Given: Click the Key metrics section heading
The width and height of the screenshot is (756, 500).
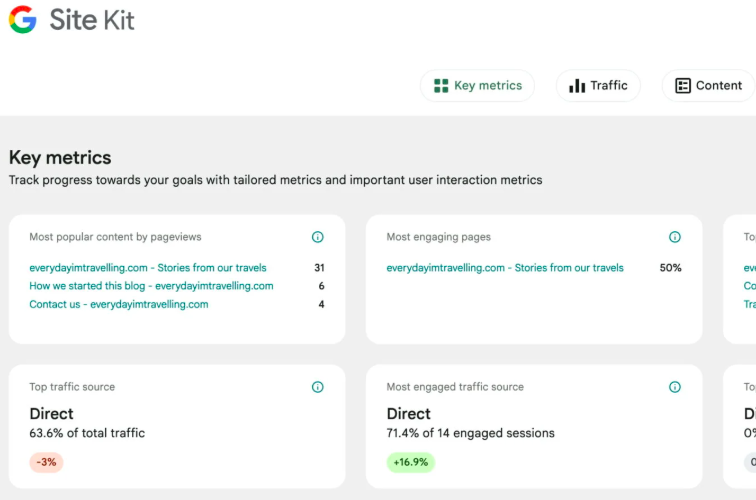Looking at the screenshot, I should coord(60,157).
